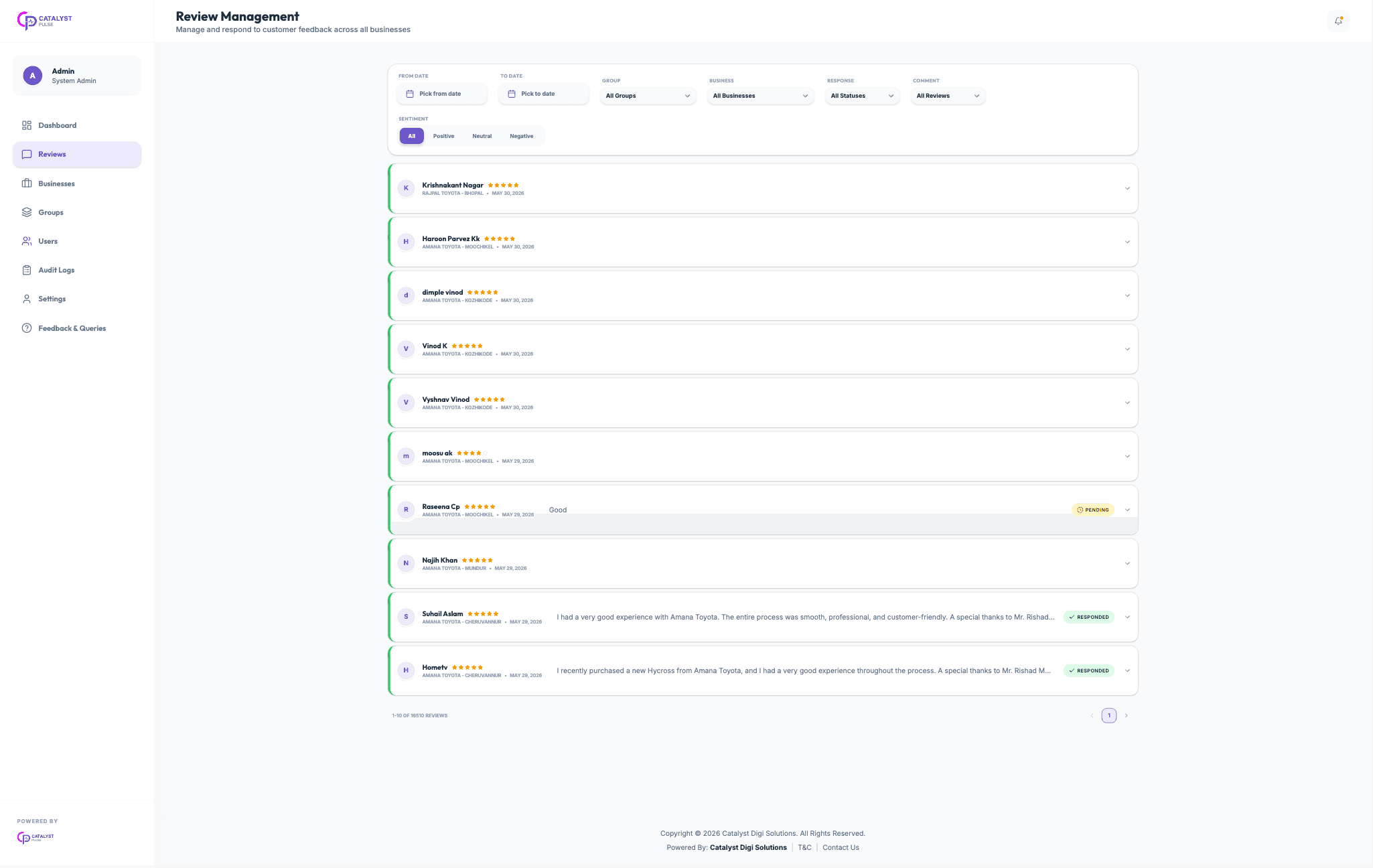Click the Feedback & Queries help icon
This screenshot has width=1373, height=868.
click(27, 328)
